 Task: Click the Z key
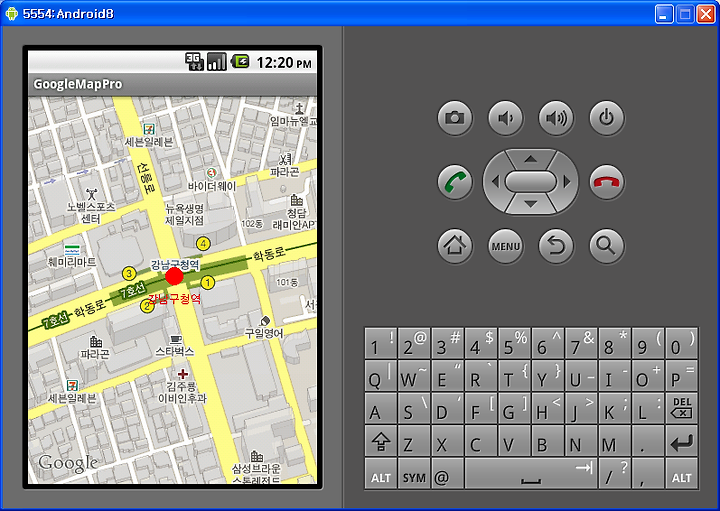coord(414,440)
